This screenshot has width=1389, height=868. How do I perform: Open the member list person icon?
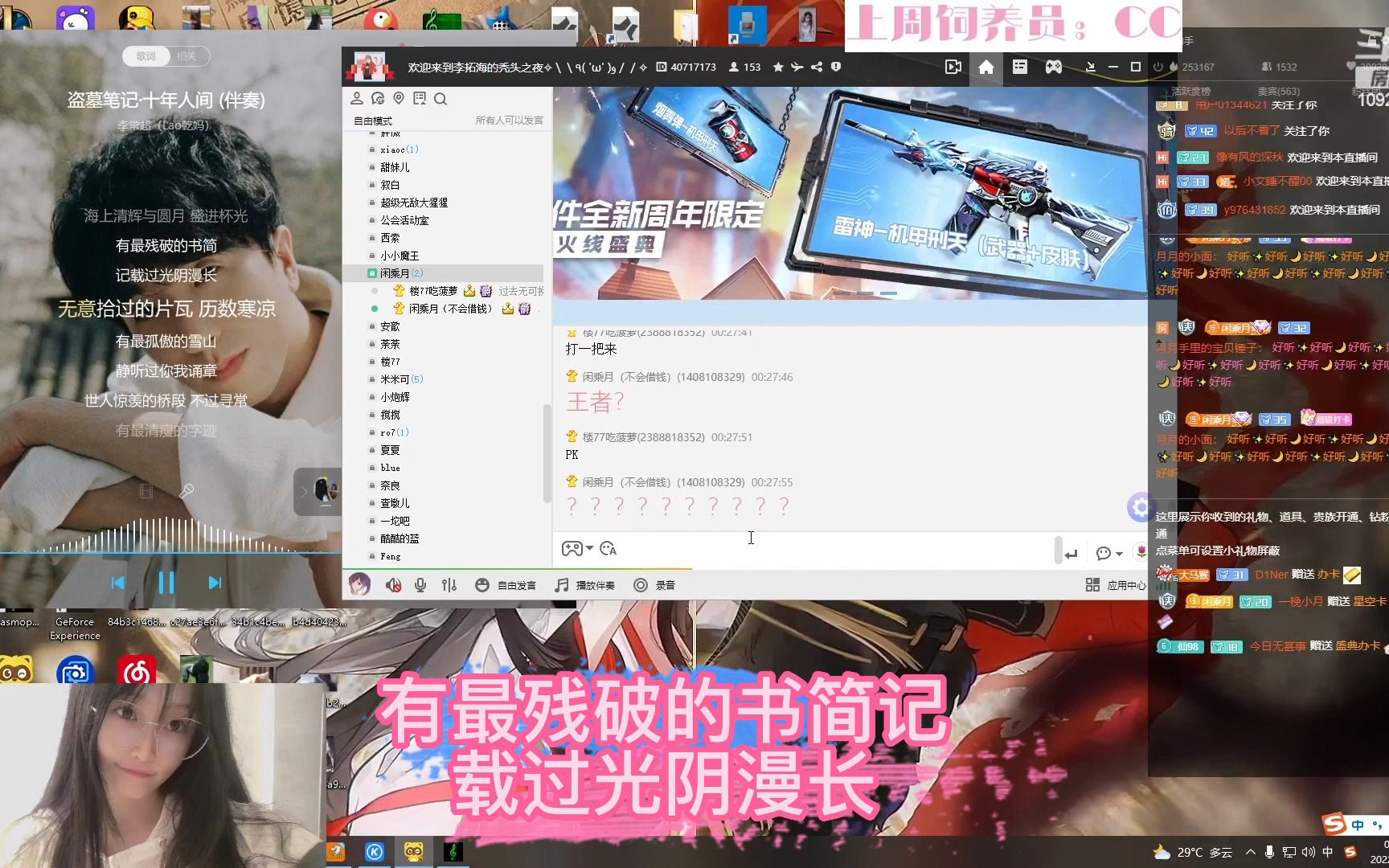tap(357, 98)
